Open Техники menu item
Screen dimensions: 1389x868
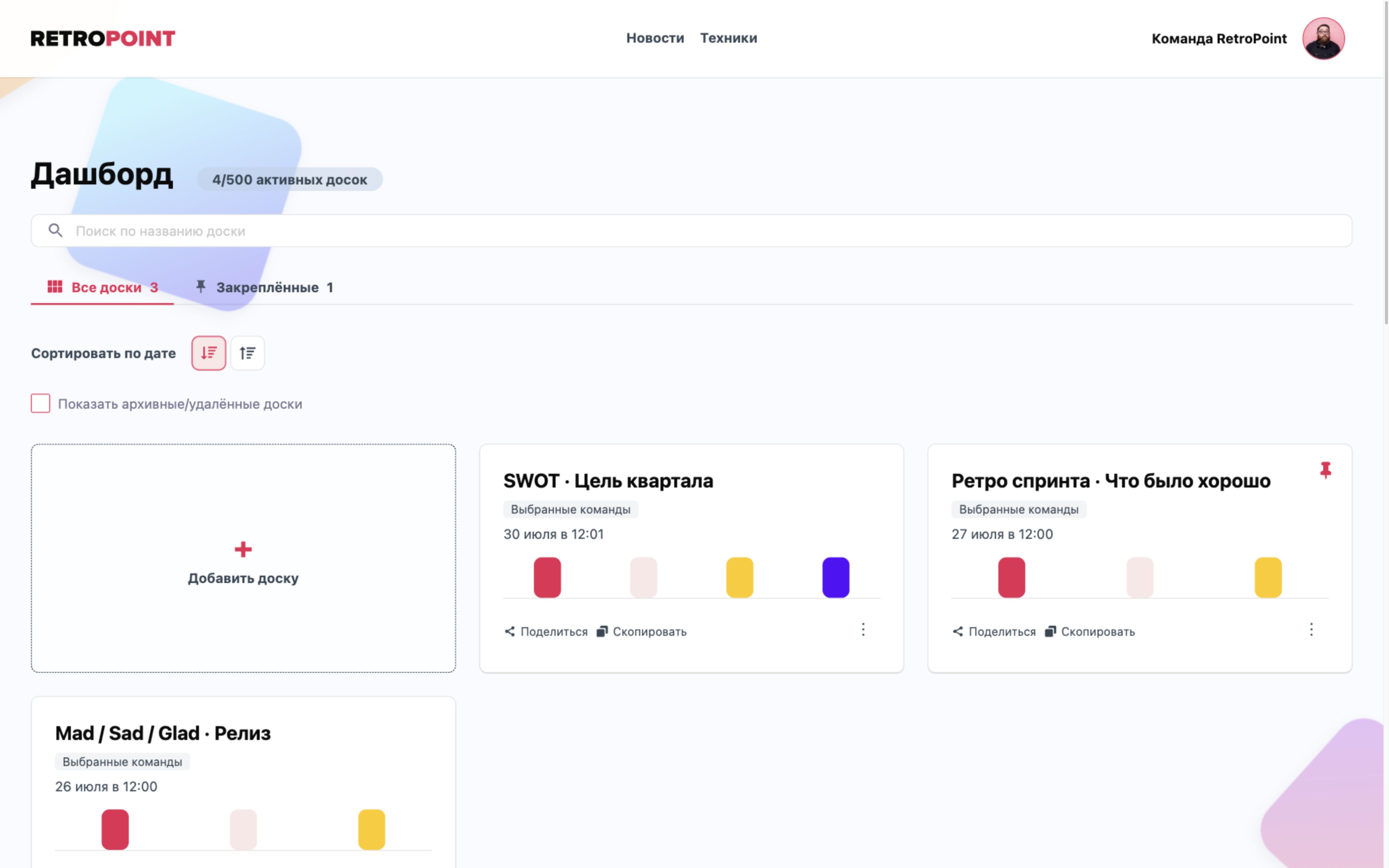(x=728, y=38)
